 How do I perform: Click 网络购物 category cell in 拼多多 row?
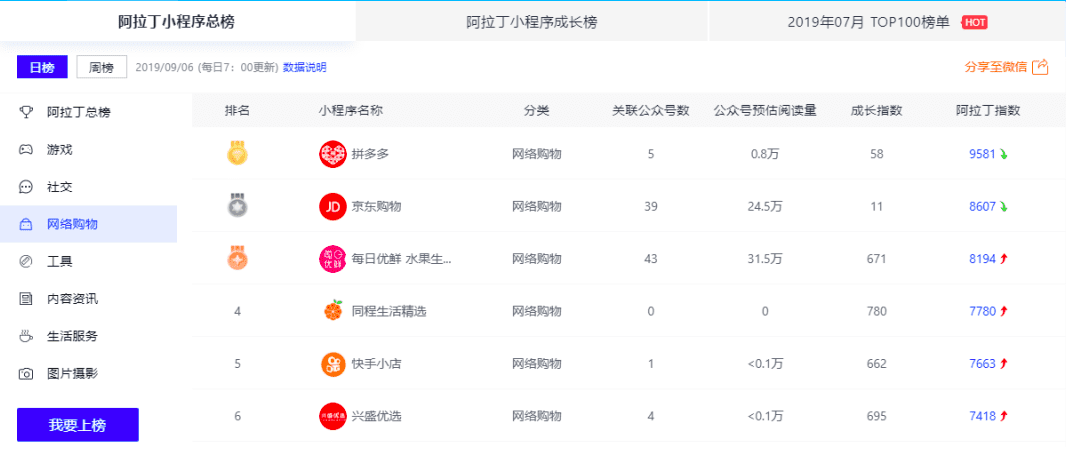536,154
